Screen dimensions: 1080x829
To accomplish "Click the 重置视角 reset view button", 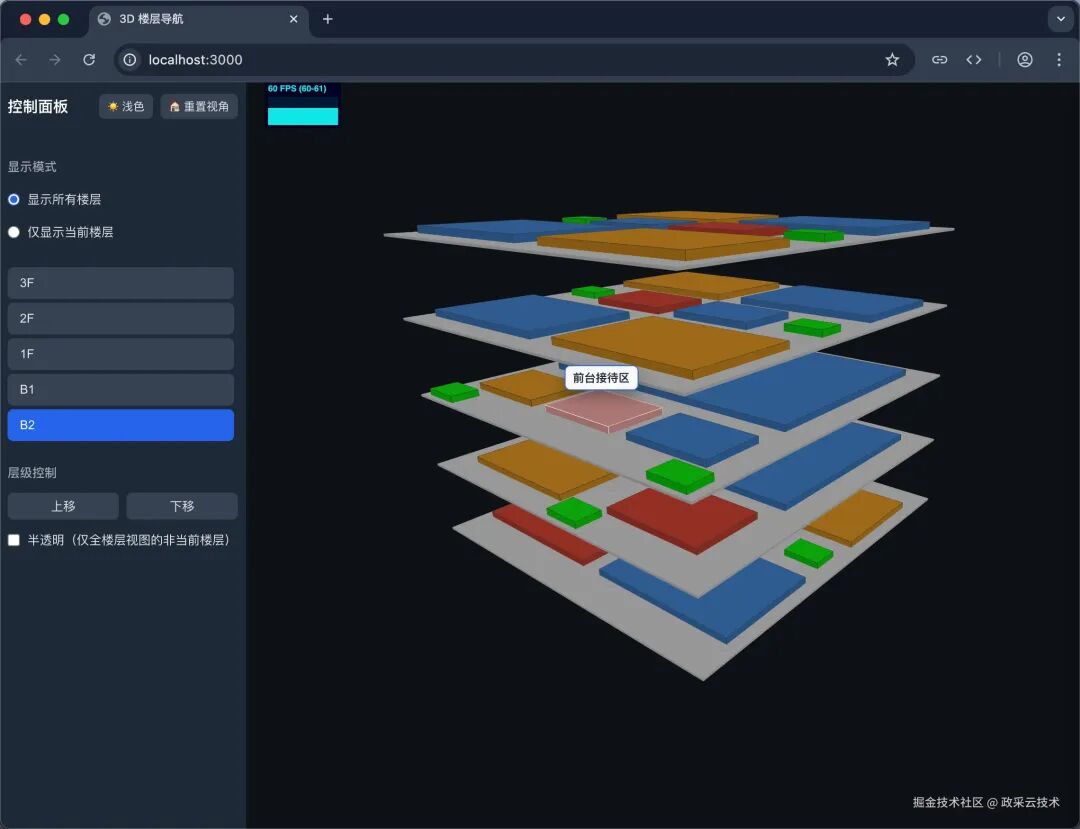I will 199,106.
